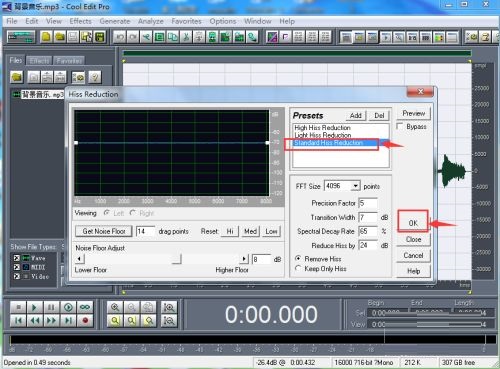Click the infinity Loop play button
The width and height of the screenshot is (500, 369).
pos(85,307)
